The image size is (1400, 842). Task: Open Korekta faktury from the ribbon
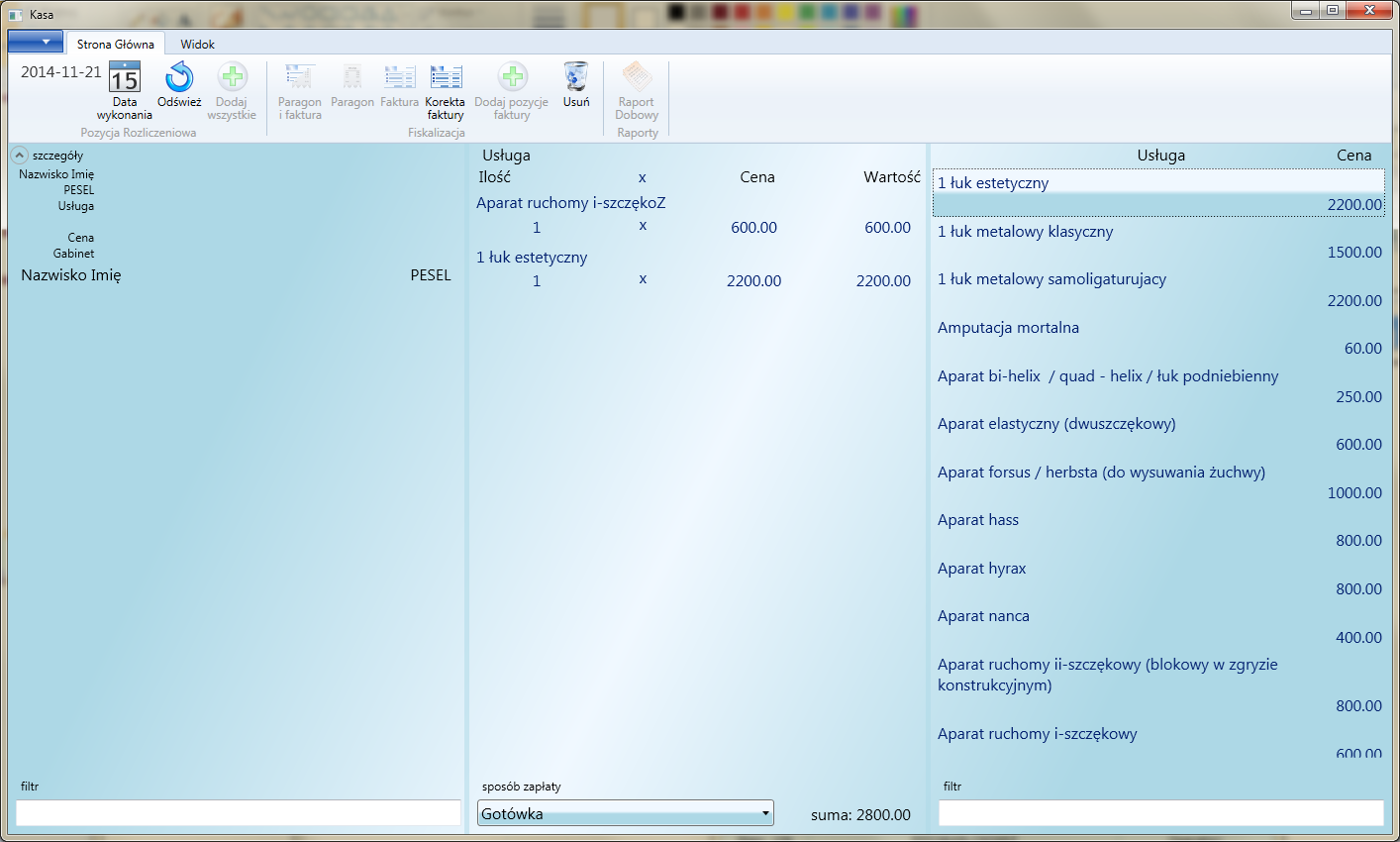point(446,77)
